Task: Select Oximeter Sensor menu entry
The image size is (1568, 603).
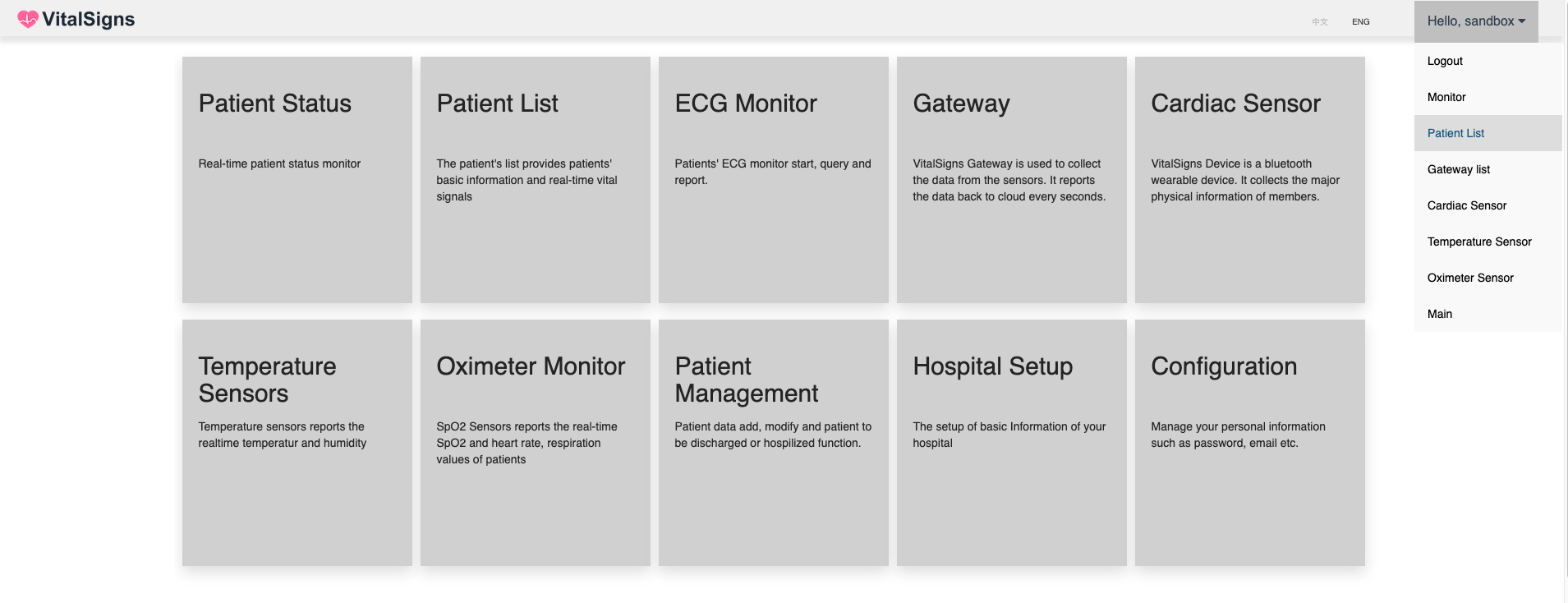Action: click(x=1488, y=278)
